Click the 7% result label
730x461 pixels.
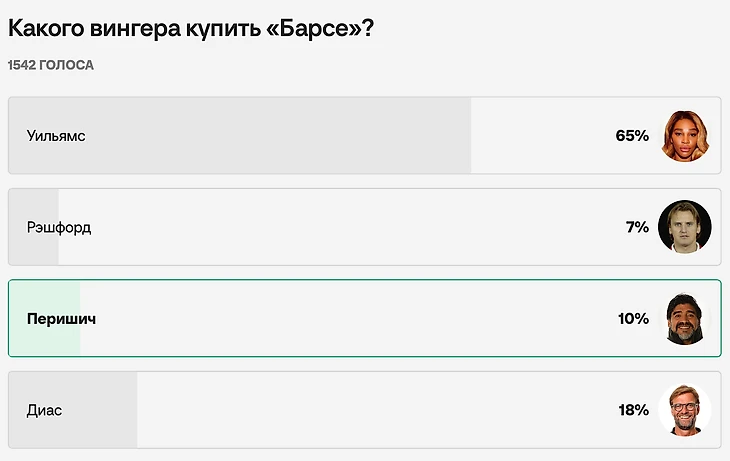(x=637, y=227)
